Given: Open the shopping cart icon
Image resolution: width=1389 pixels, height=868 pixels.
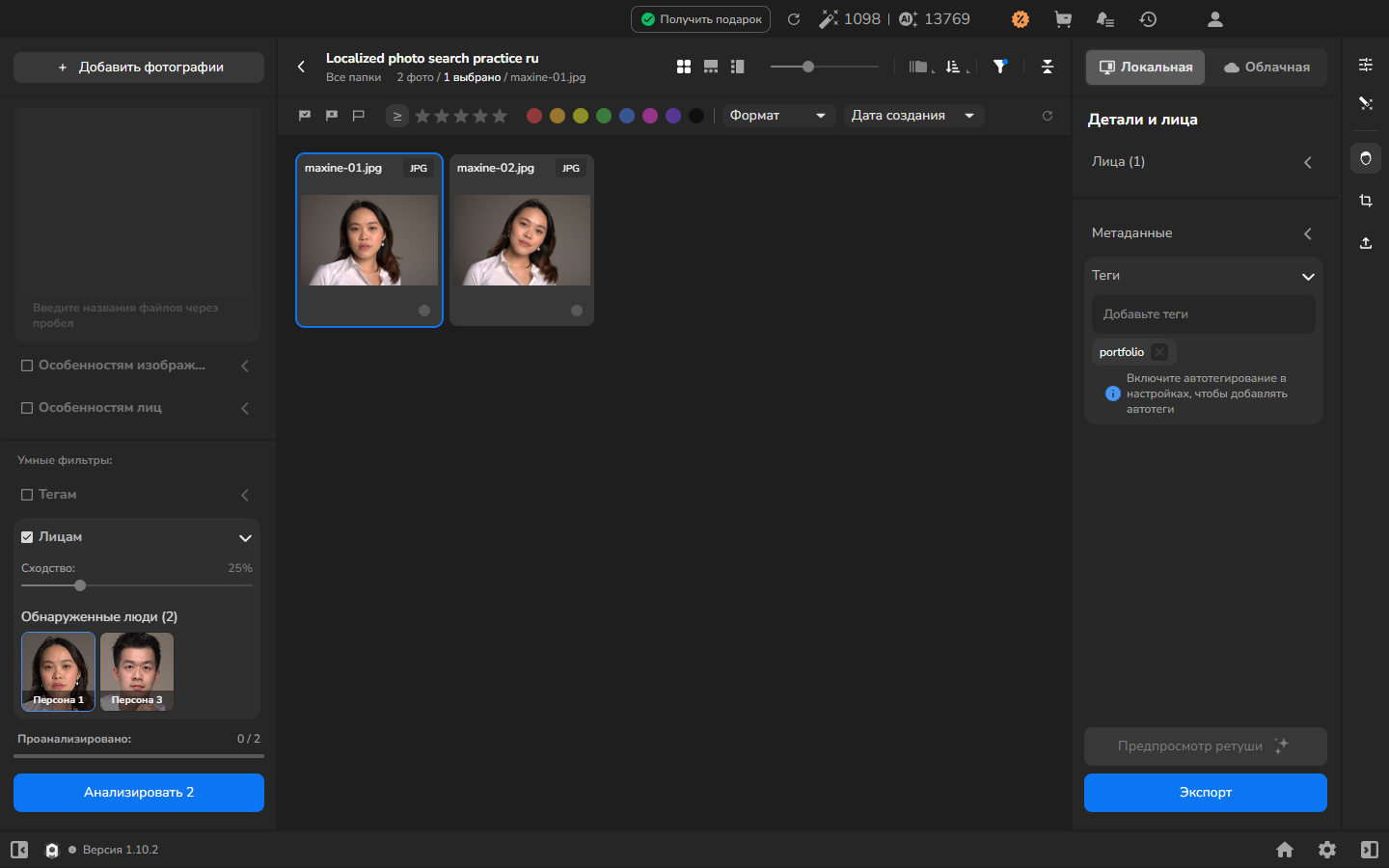Looking at the screenshot, I should click(x=1063, y=19).
